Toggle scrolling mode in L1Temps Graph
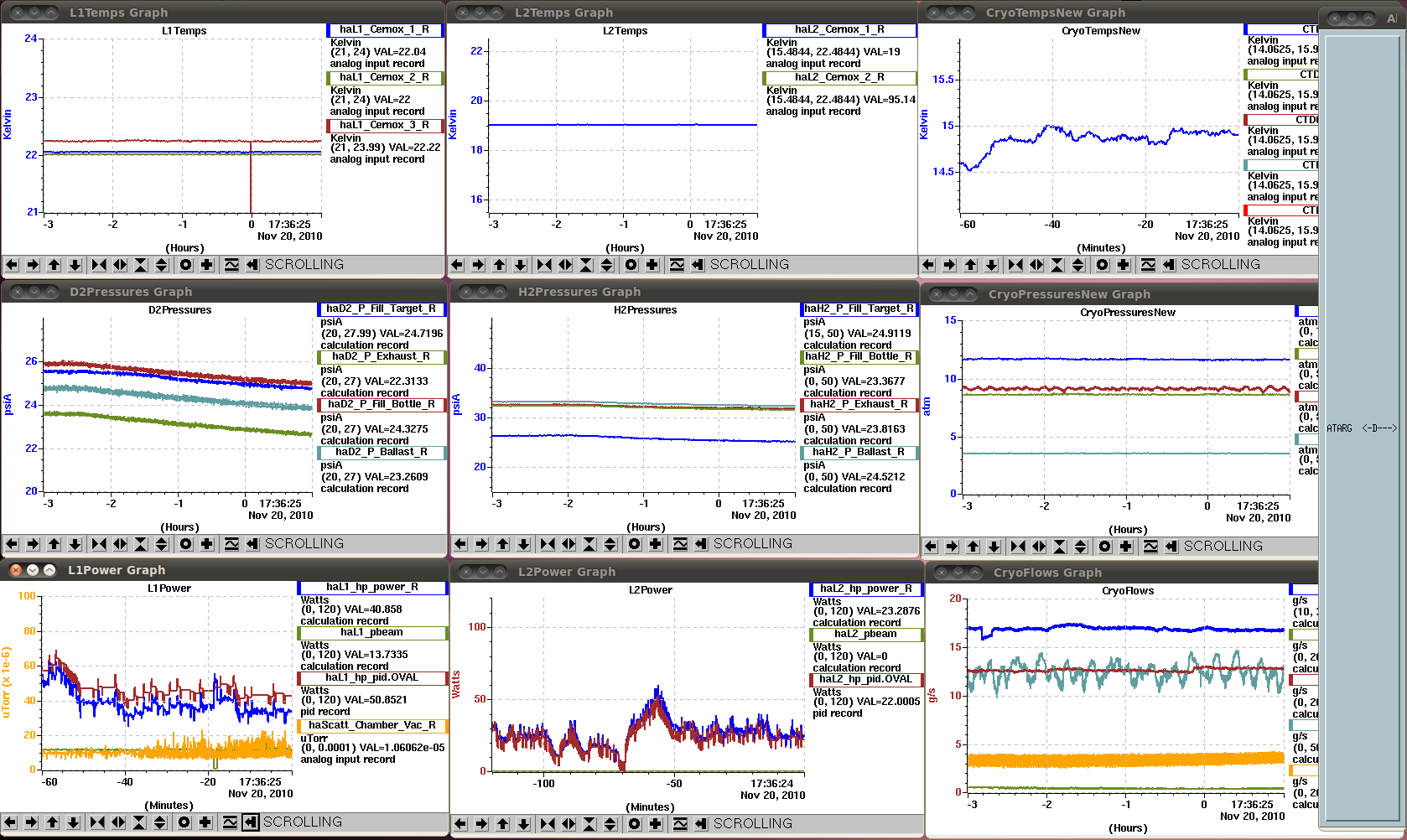 coord(252,265)
